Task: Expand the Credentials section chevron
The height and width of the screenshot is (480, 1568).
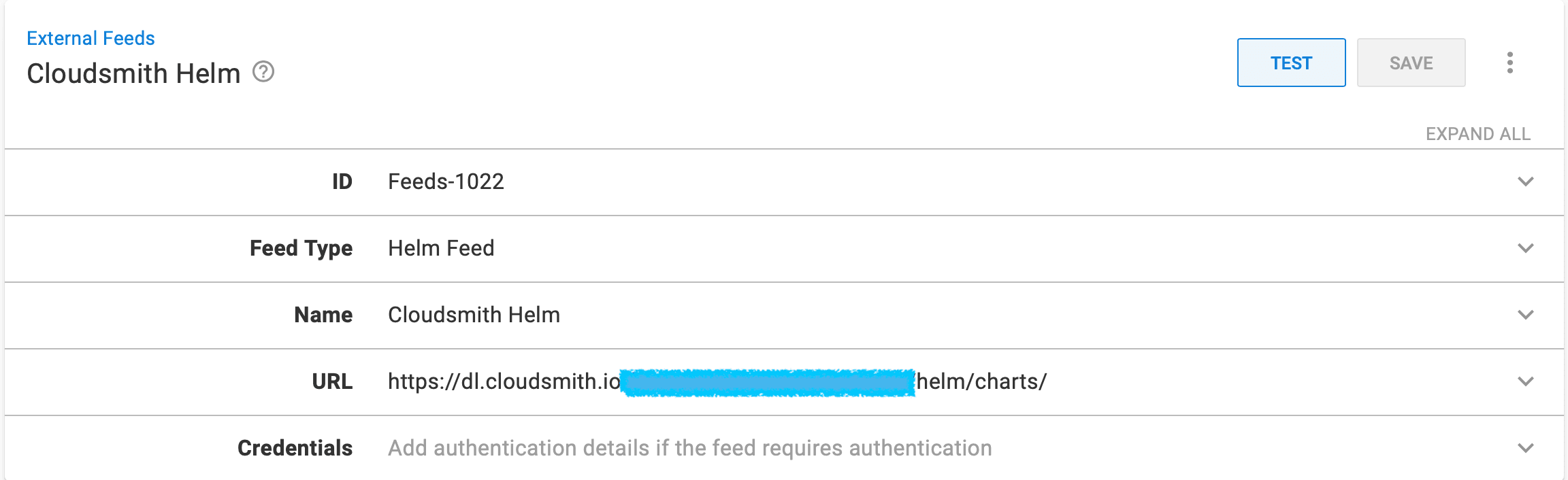Action: pos(1526,448)
